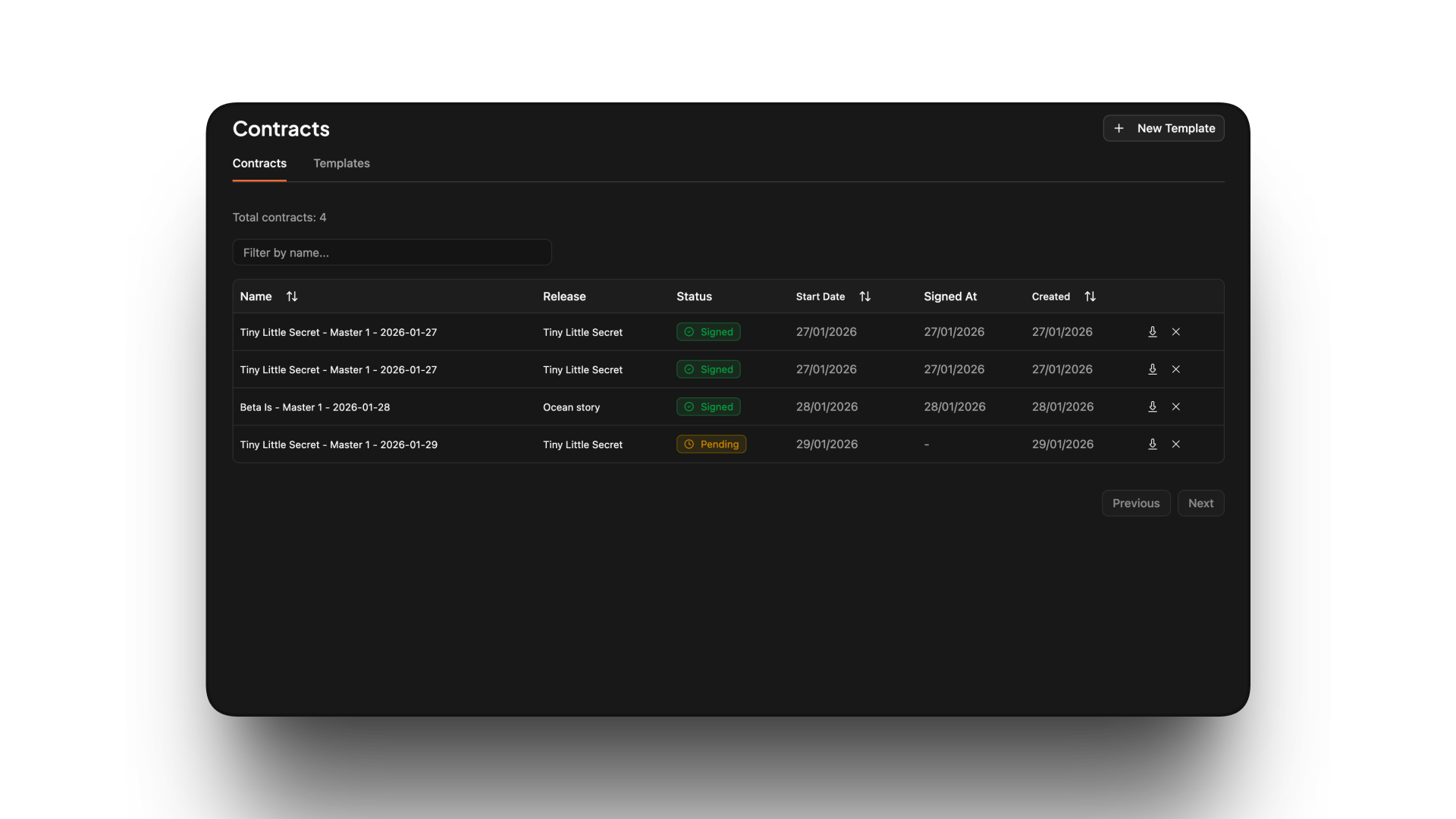
Task: Switch to the Templates tab
Action: tap(341, 164)
